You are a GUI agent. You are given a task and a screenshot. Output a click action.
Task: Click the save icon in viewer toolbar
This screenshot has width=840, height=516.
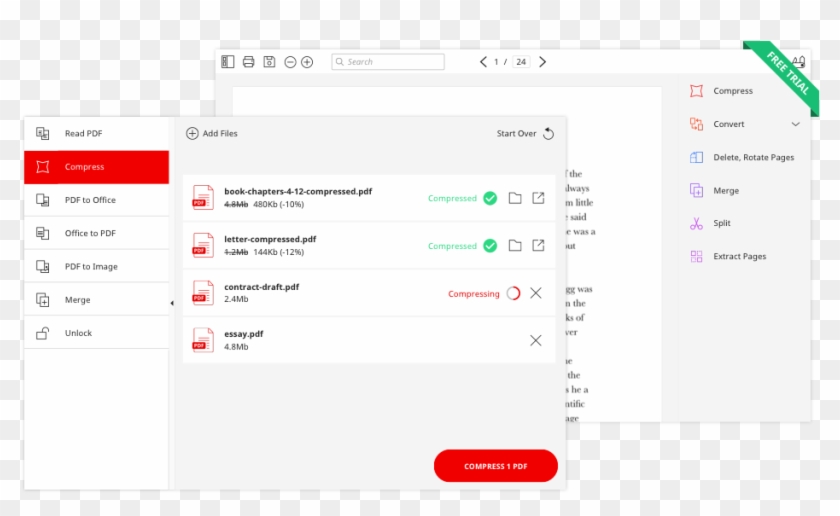[269, 62]
